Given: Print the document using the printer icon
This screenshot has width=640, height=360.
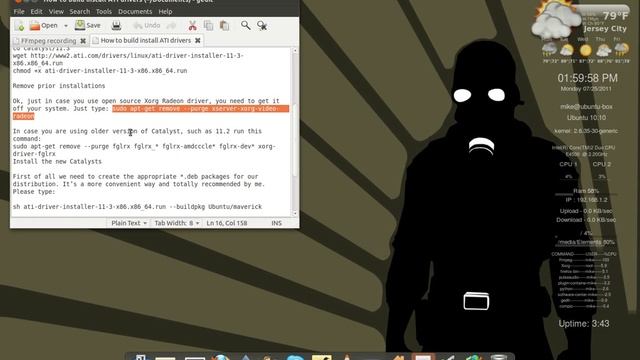Looking at the screenshot, I should (116, 25).
